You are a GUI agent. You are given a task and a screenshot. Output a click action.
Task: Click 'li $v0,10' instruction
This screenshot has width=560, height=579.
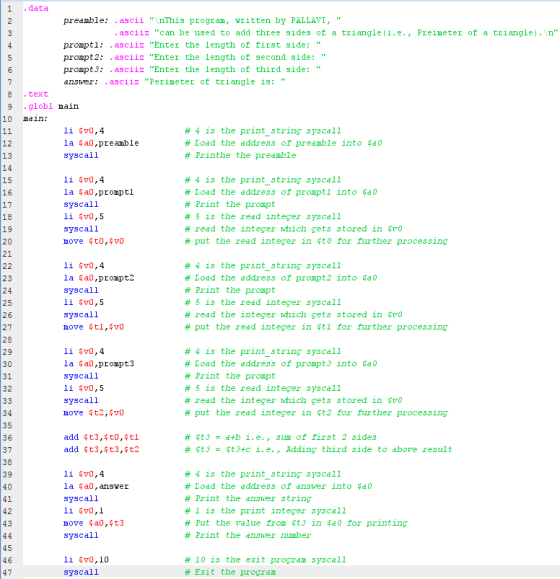point(86,560)
